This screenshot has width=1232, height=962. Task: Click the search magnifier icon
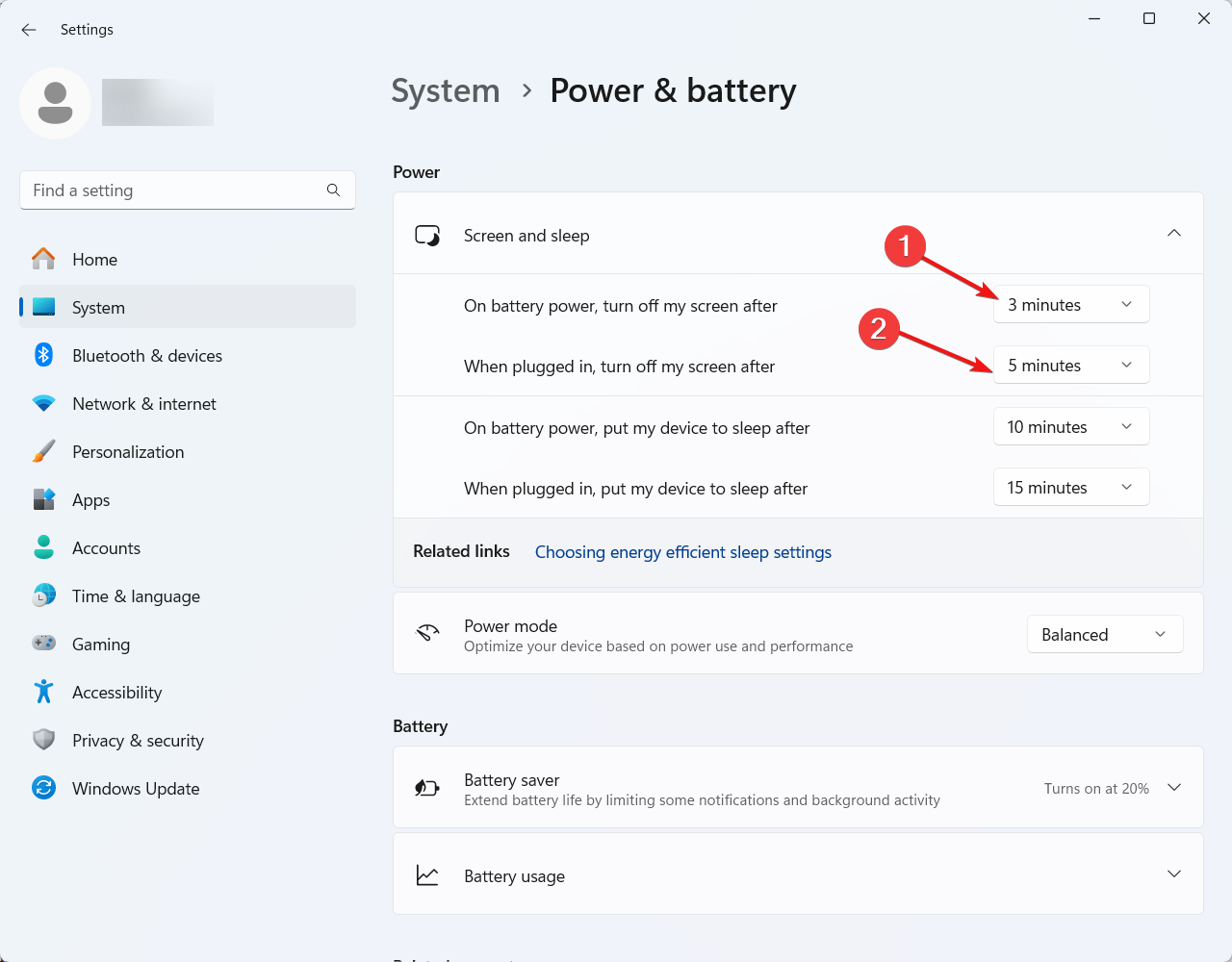333,190
